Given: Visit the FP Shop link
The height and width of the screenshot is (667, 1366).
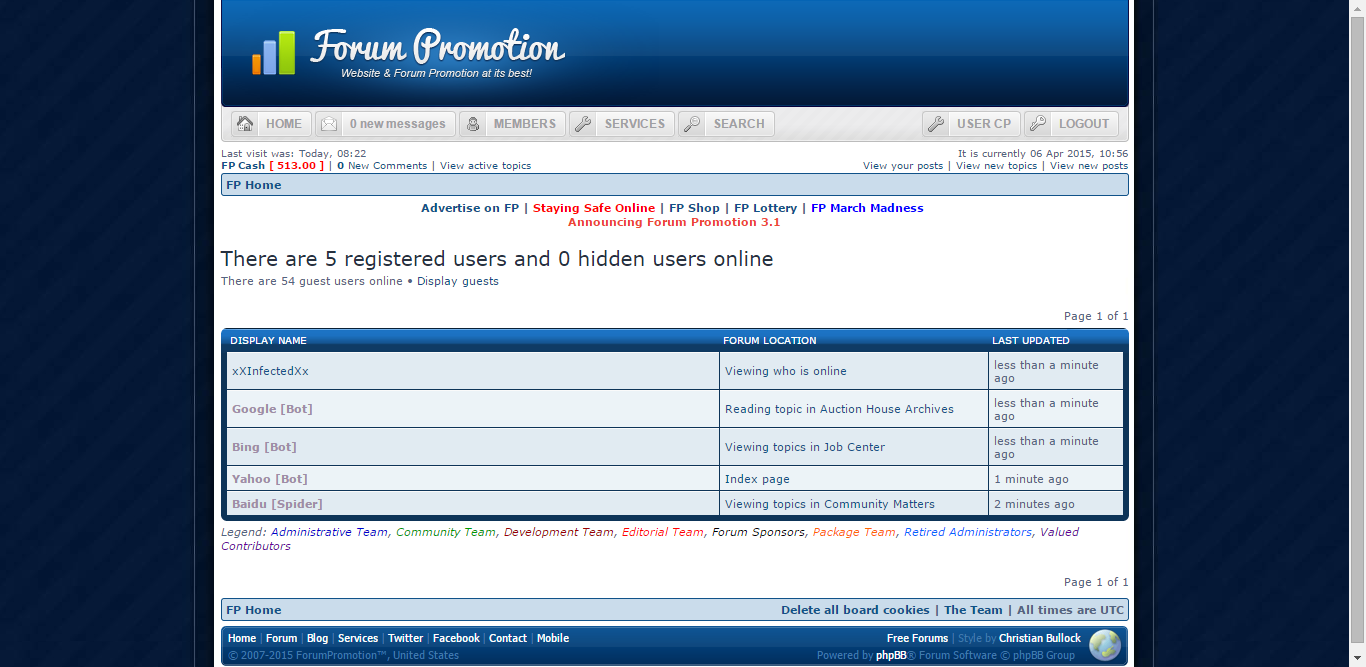Looking at the screenshot, I should (694, 208).
